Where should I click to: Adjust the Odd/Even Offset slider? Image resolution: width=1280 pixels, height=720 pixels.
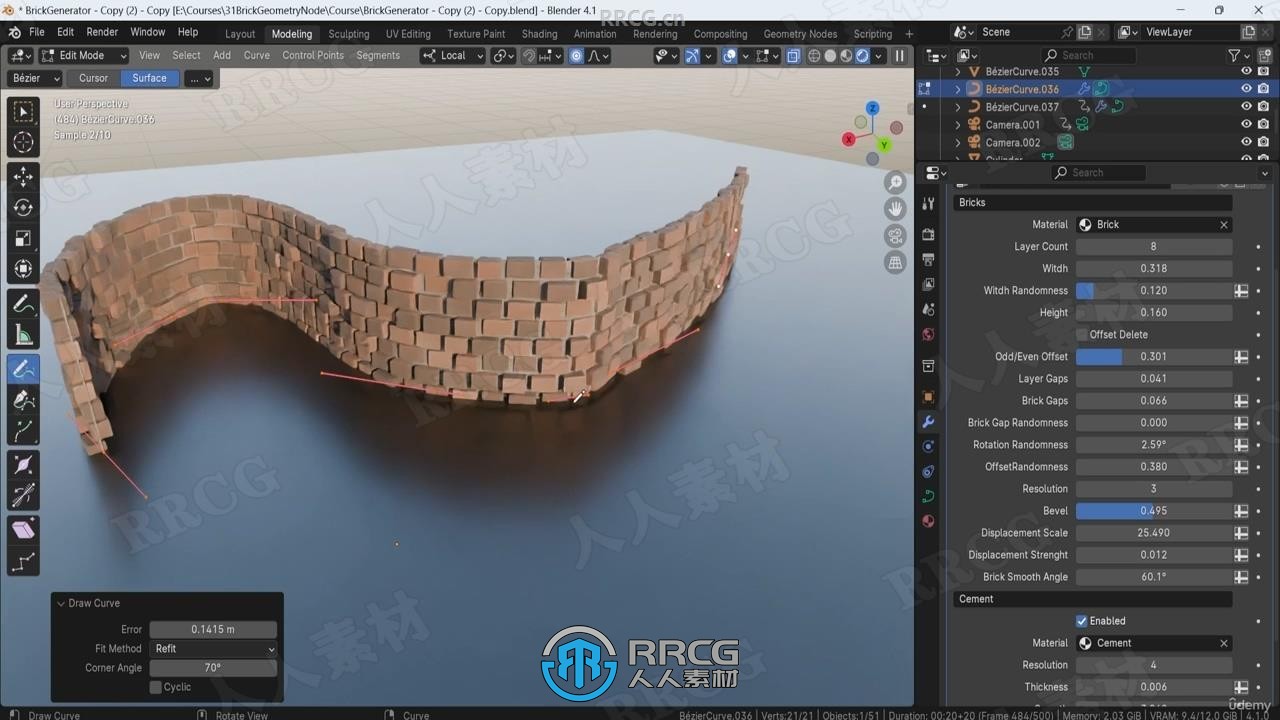[1154, 357]
